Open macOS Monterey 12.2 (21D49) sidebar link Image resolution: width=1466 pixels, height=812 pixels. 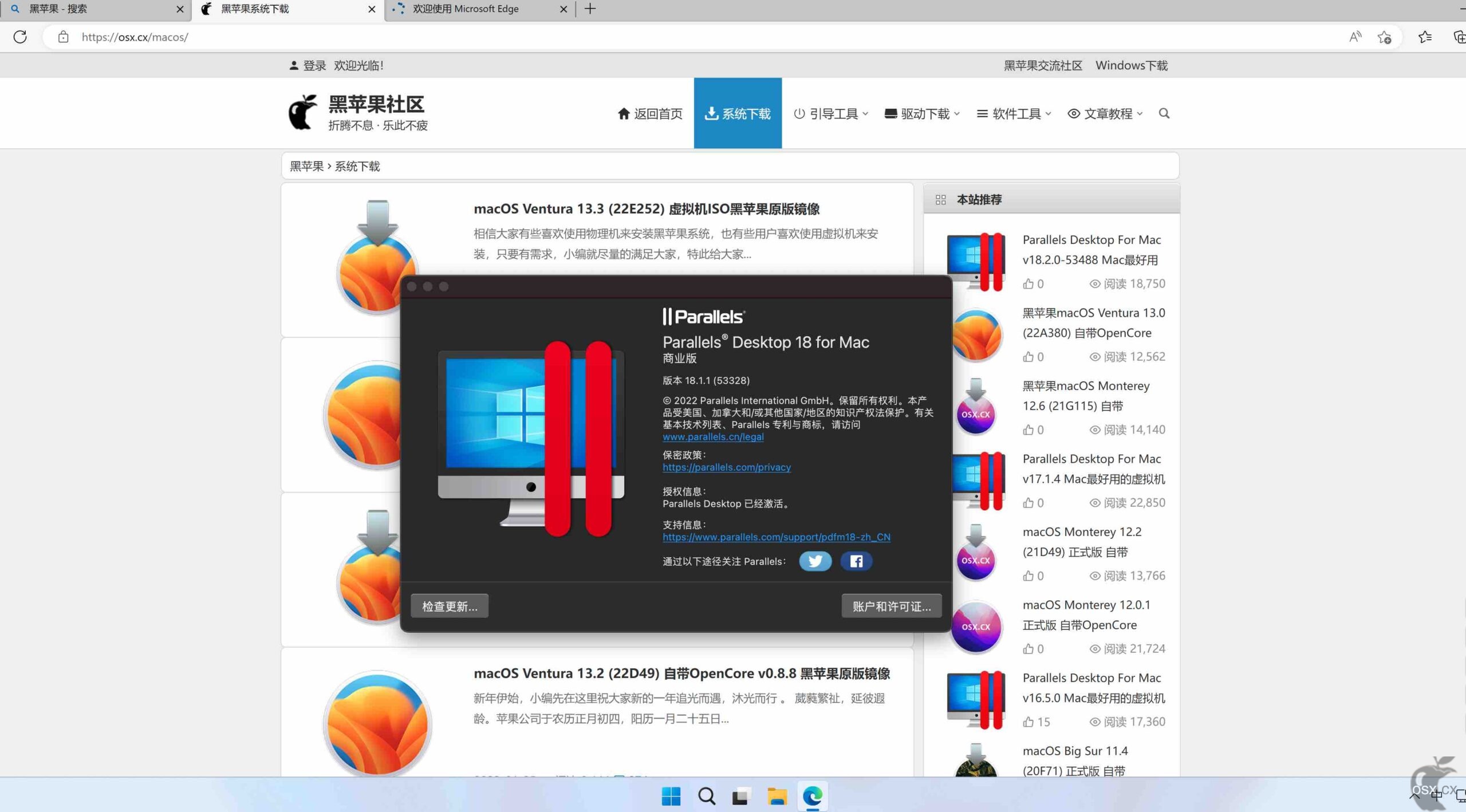(x=1082, y=541)
